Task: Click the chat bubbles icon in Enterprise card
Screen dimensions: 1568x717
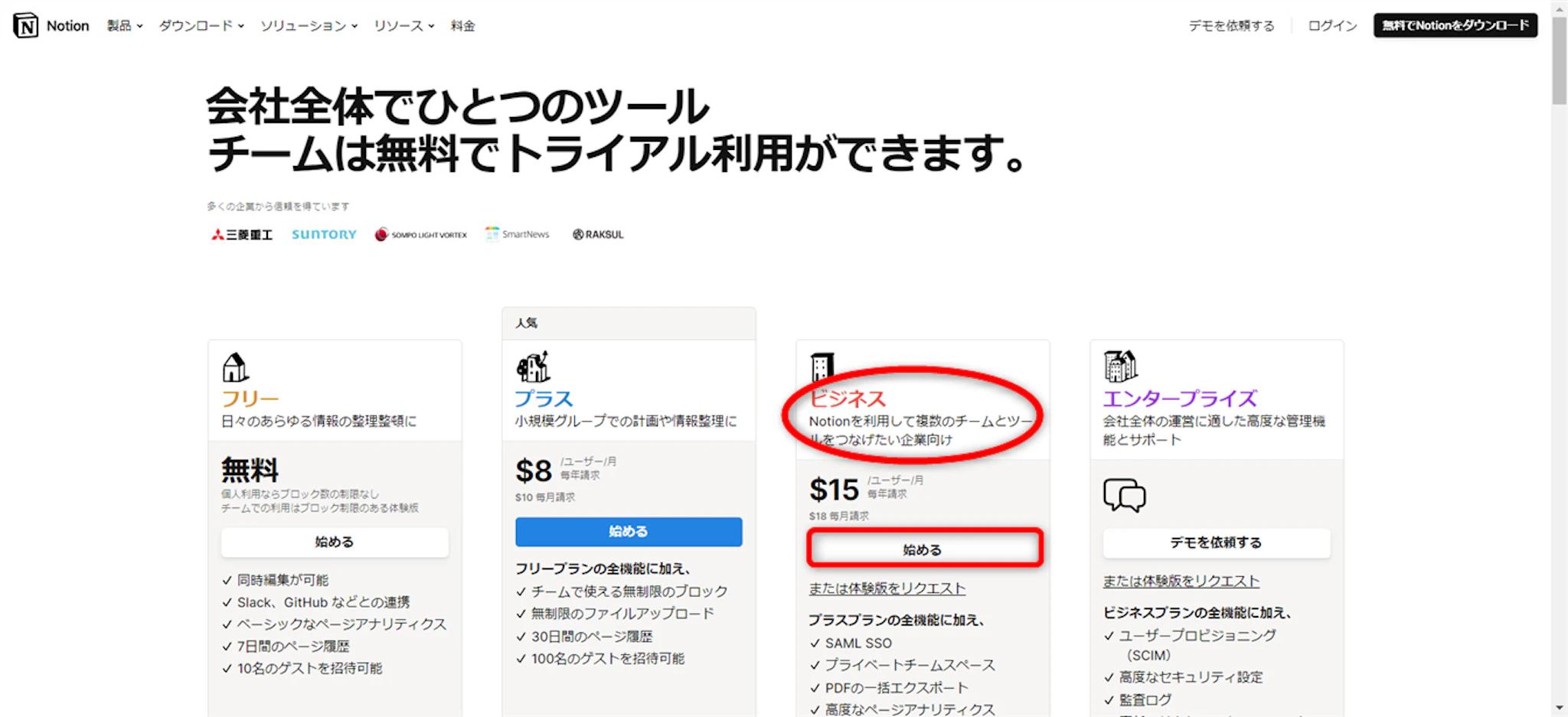Action: point(1124,495)
